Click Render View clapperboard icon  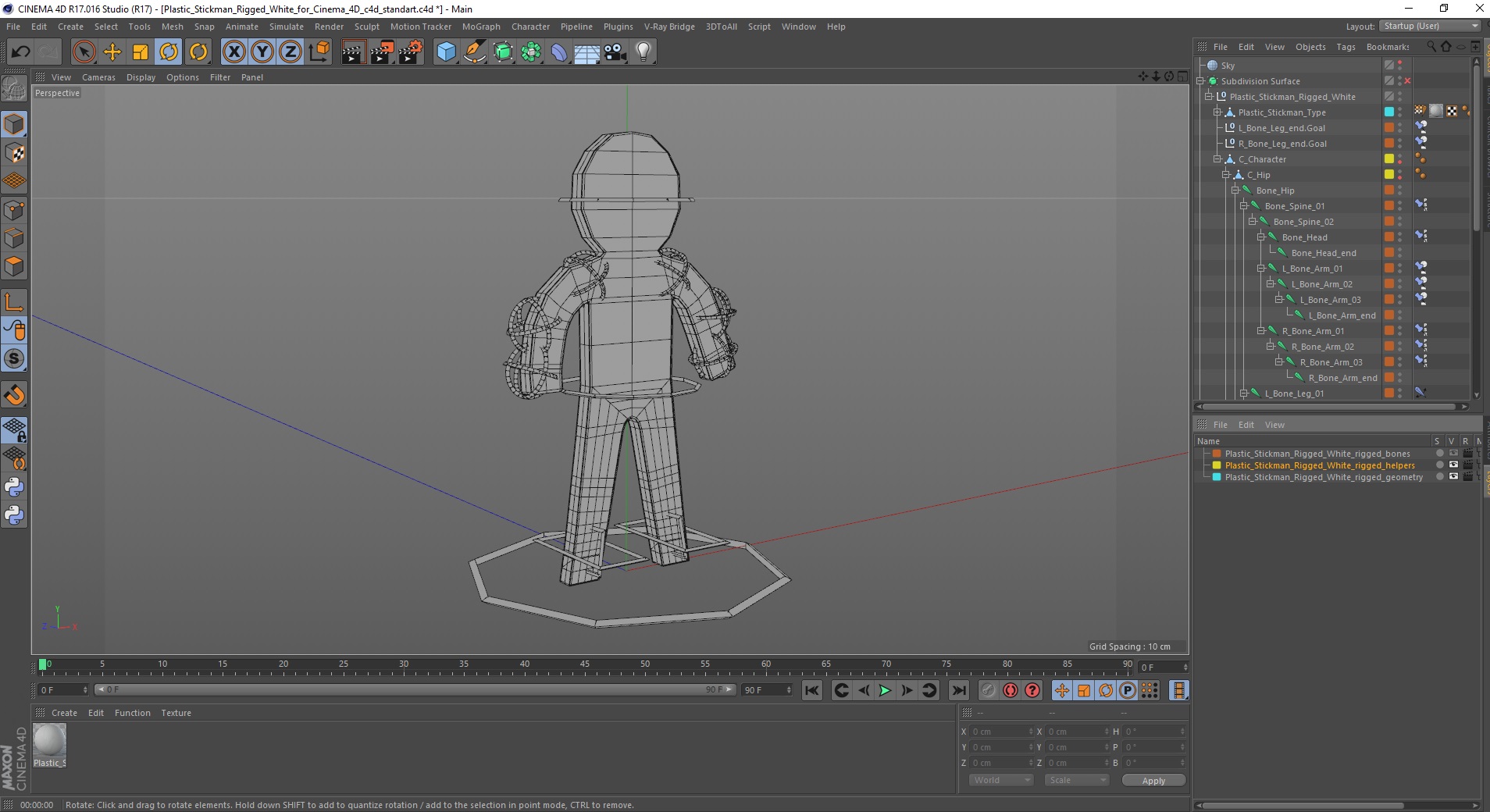[x=353, y=52]
